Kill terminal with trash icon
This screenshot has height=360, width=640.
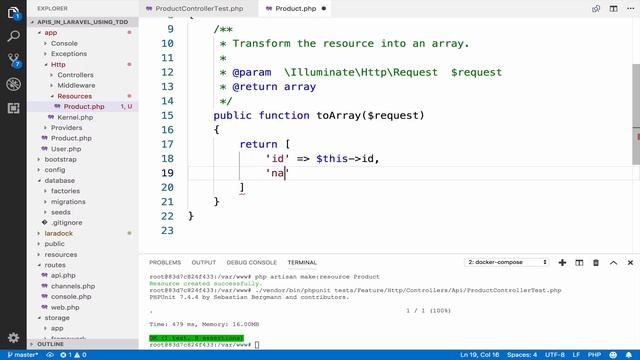coord(596,262)
